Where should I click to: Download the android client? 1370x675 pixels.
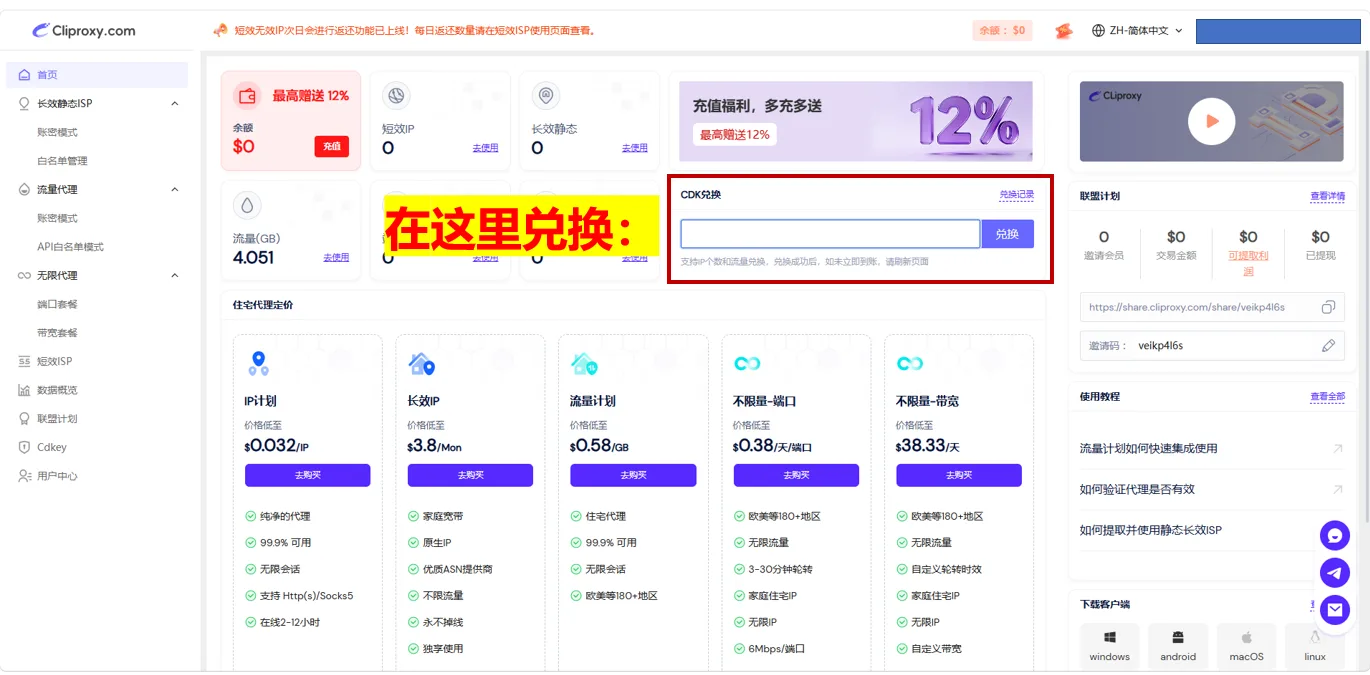point(1178,646)
